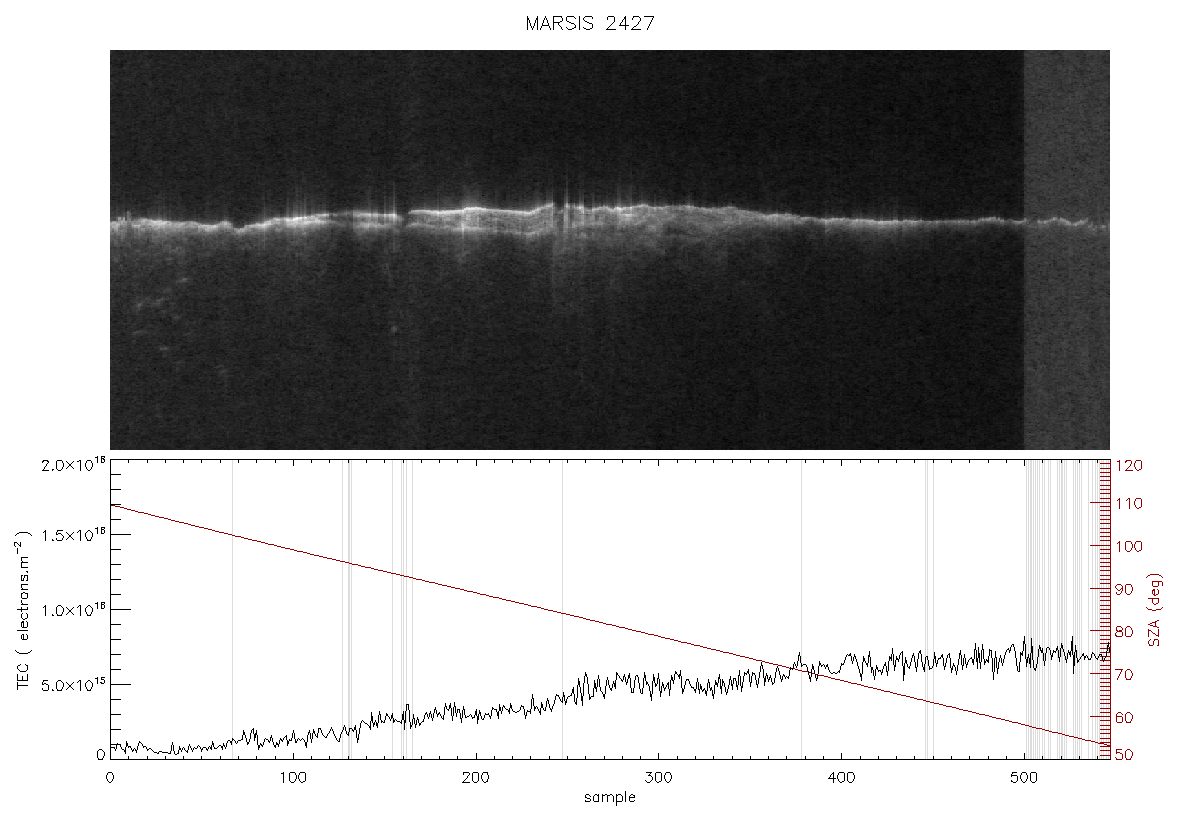Click the 1.0×10^16 TEC tick label

click(74, 610)
